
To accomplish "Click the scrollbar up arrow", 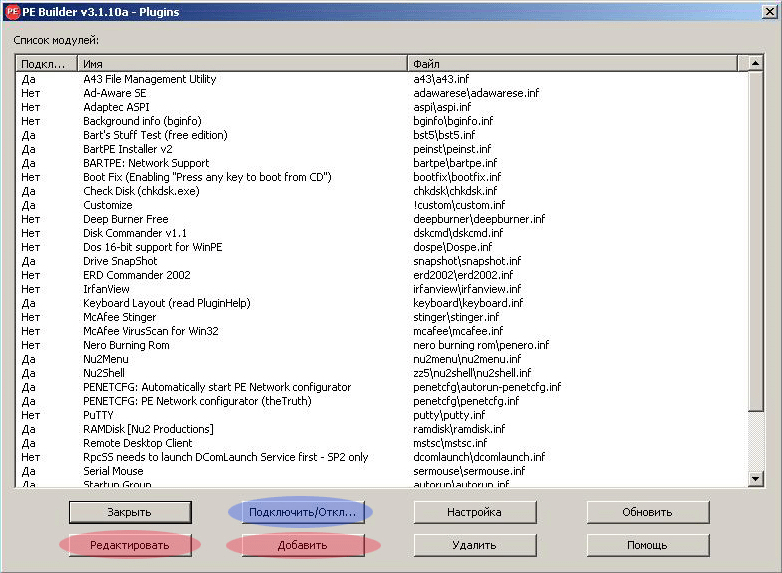I will coord(756,63).
